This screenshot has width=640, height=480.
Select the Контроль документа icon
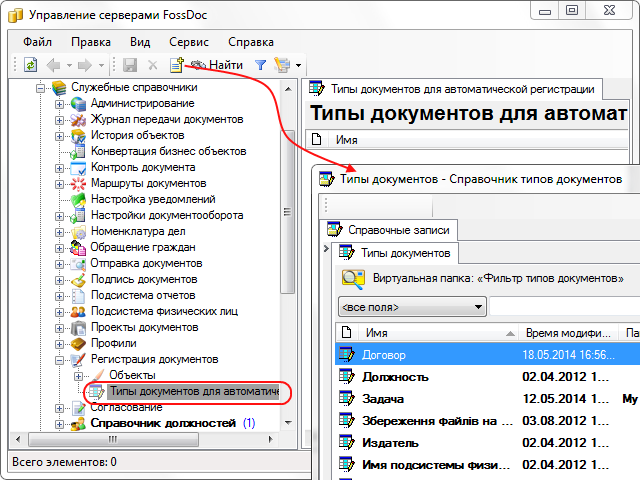click(78, 168)
